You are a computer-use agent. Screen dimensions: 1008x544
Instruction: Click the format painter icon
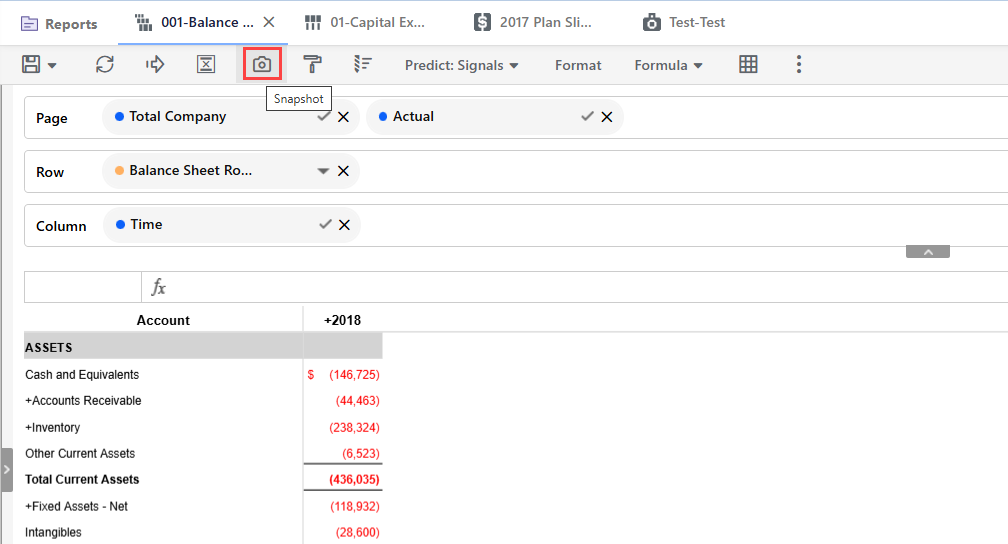(312, 65)
